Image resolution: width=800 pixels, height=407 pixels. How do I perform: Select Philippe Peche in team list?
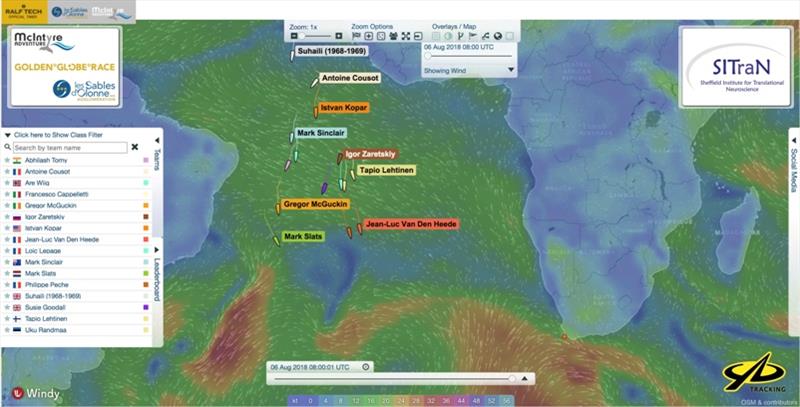point(46,285)
